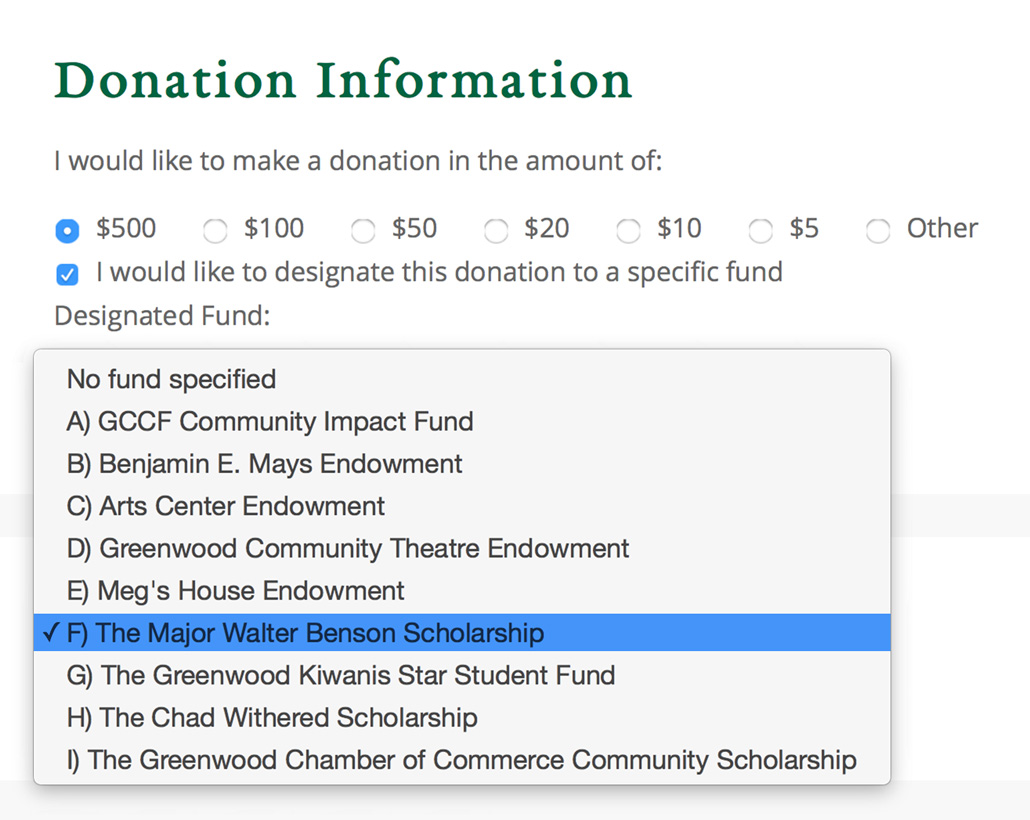Pick the $20 donation amount
Image resolution: width=1030 pixels, height=820 pixels.
(x=495, y=231)
